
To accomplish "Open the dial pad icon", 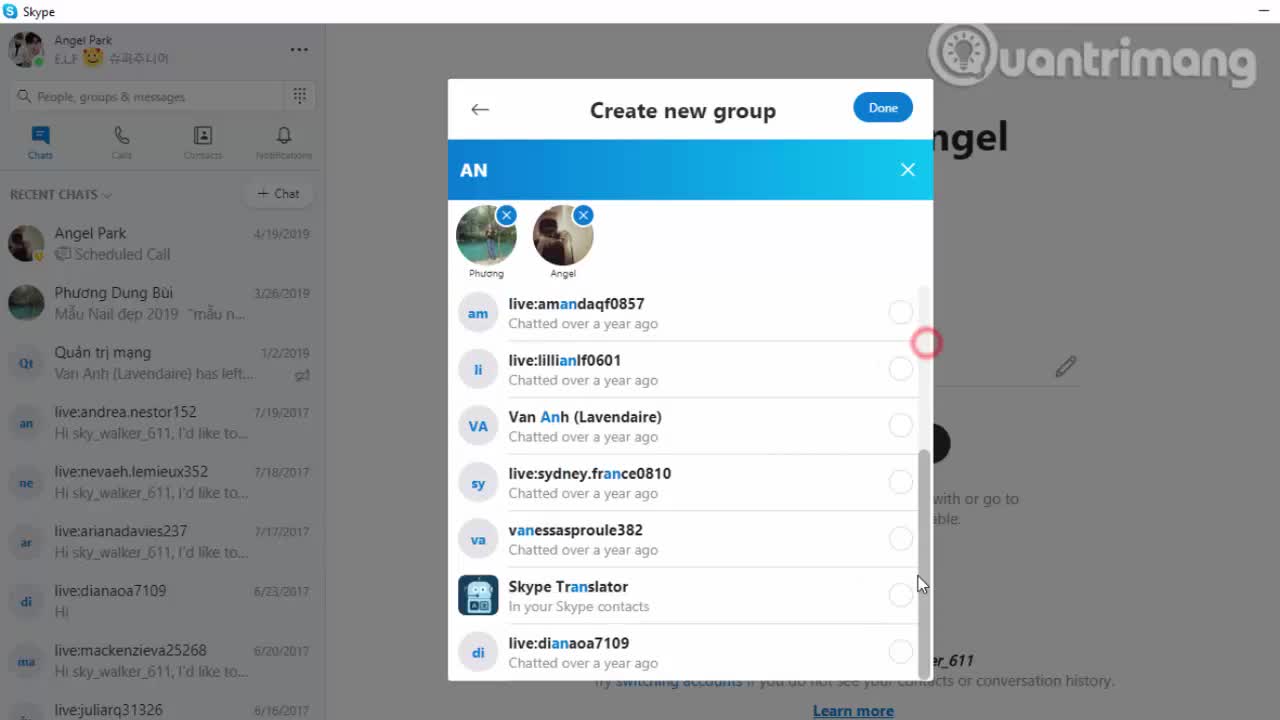I will point(300,96).
